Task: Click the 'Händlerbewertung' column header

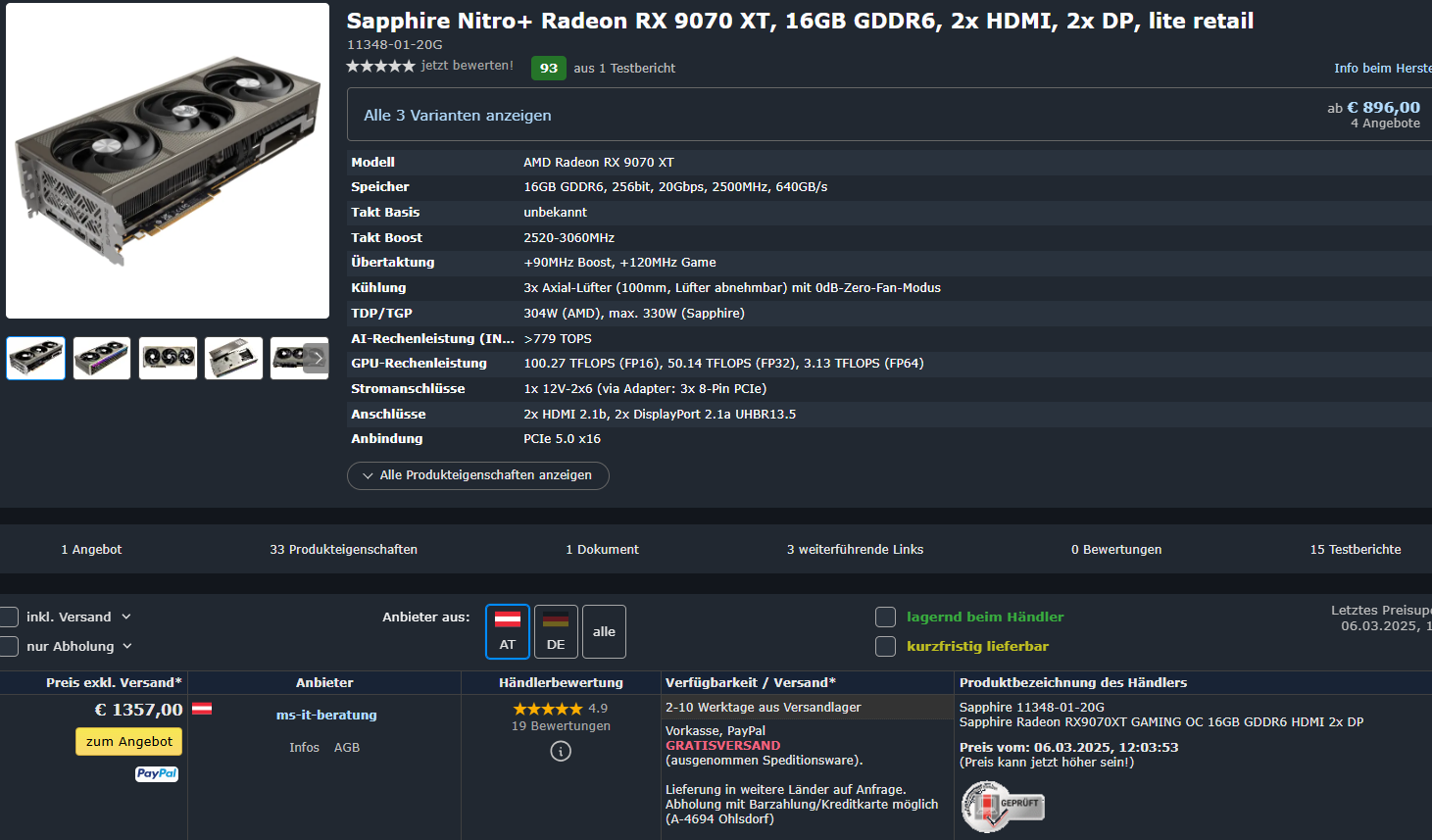Action: 561,683
